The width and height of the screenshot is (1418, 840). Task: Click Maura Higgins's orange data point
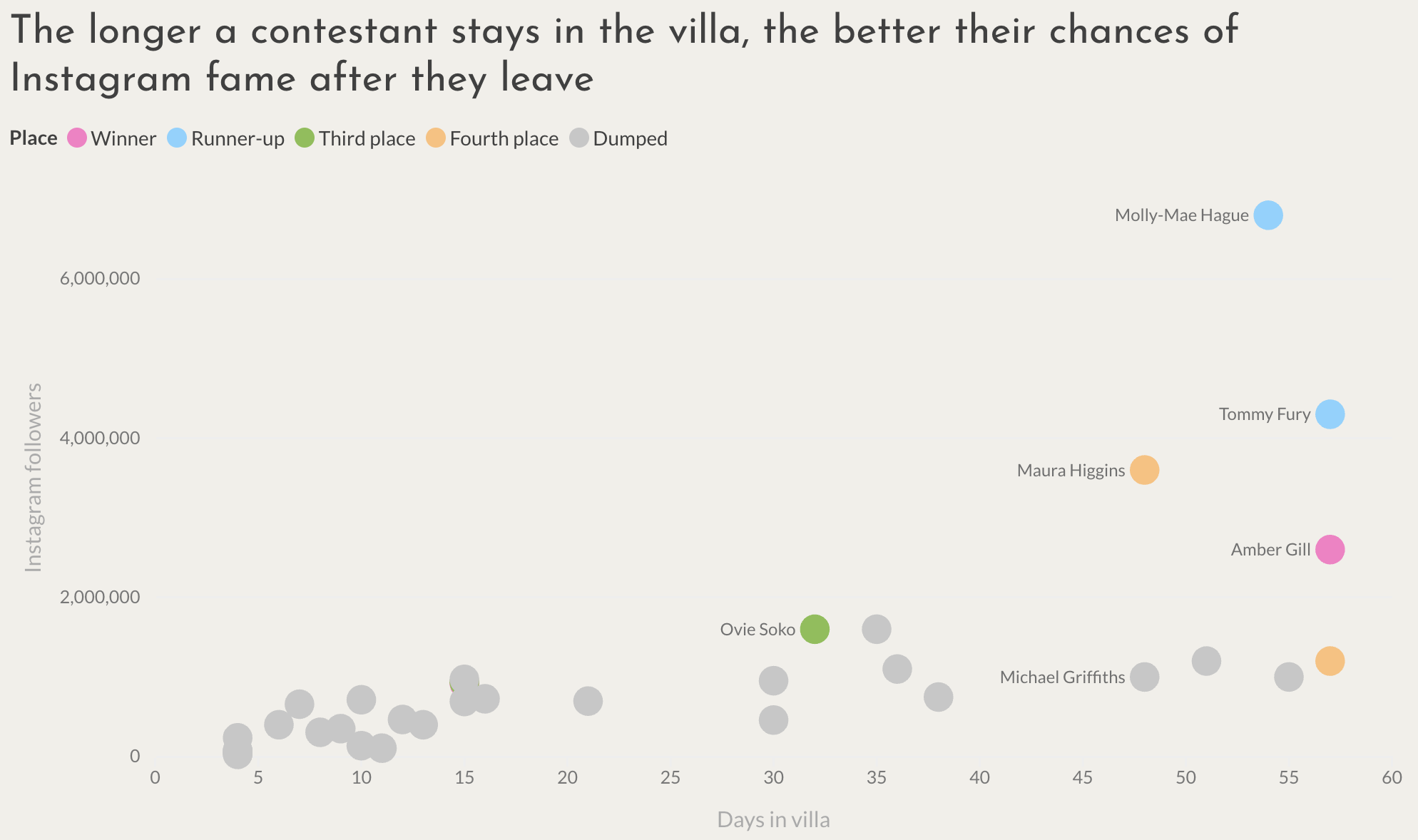coord(1145,471)
